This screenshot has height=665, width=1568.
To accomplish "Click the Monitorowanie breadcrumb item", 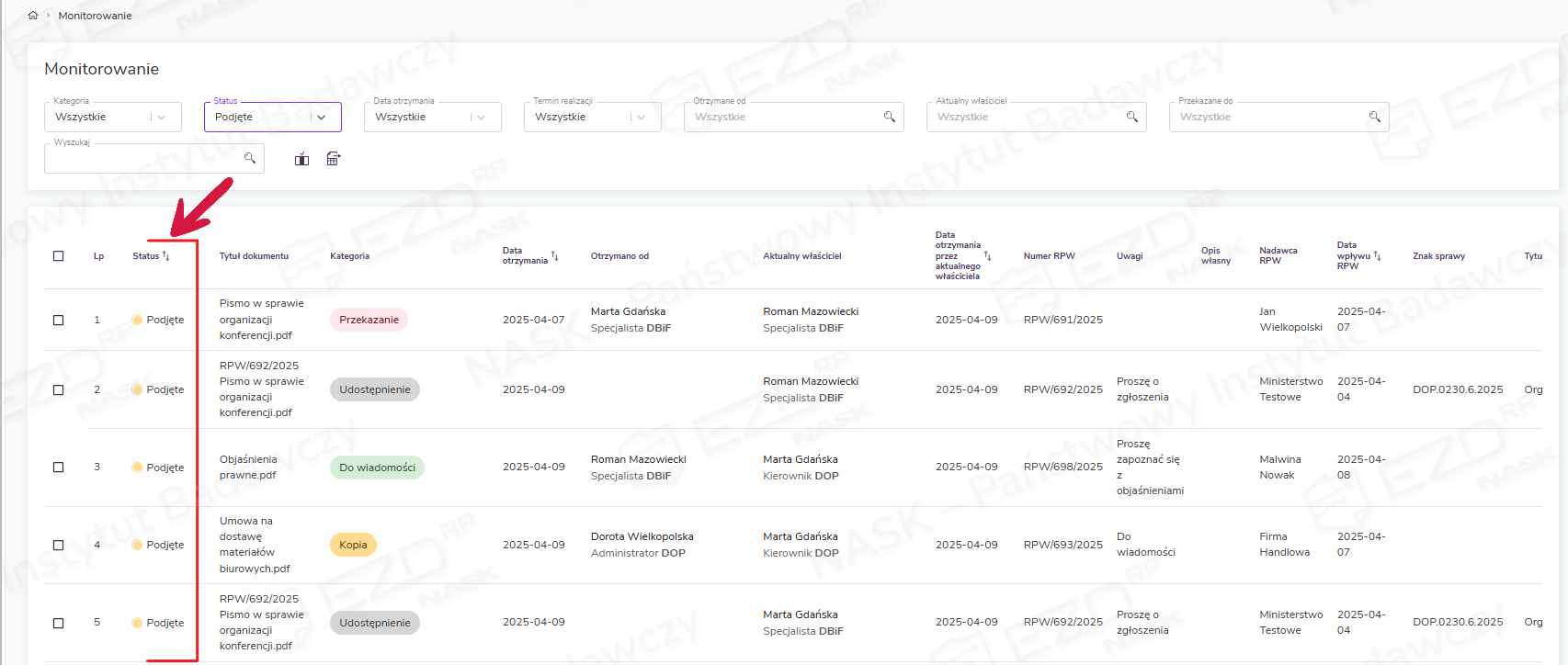I will click(x=95, y=16).
